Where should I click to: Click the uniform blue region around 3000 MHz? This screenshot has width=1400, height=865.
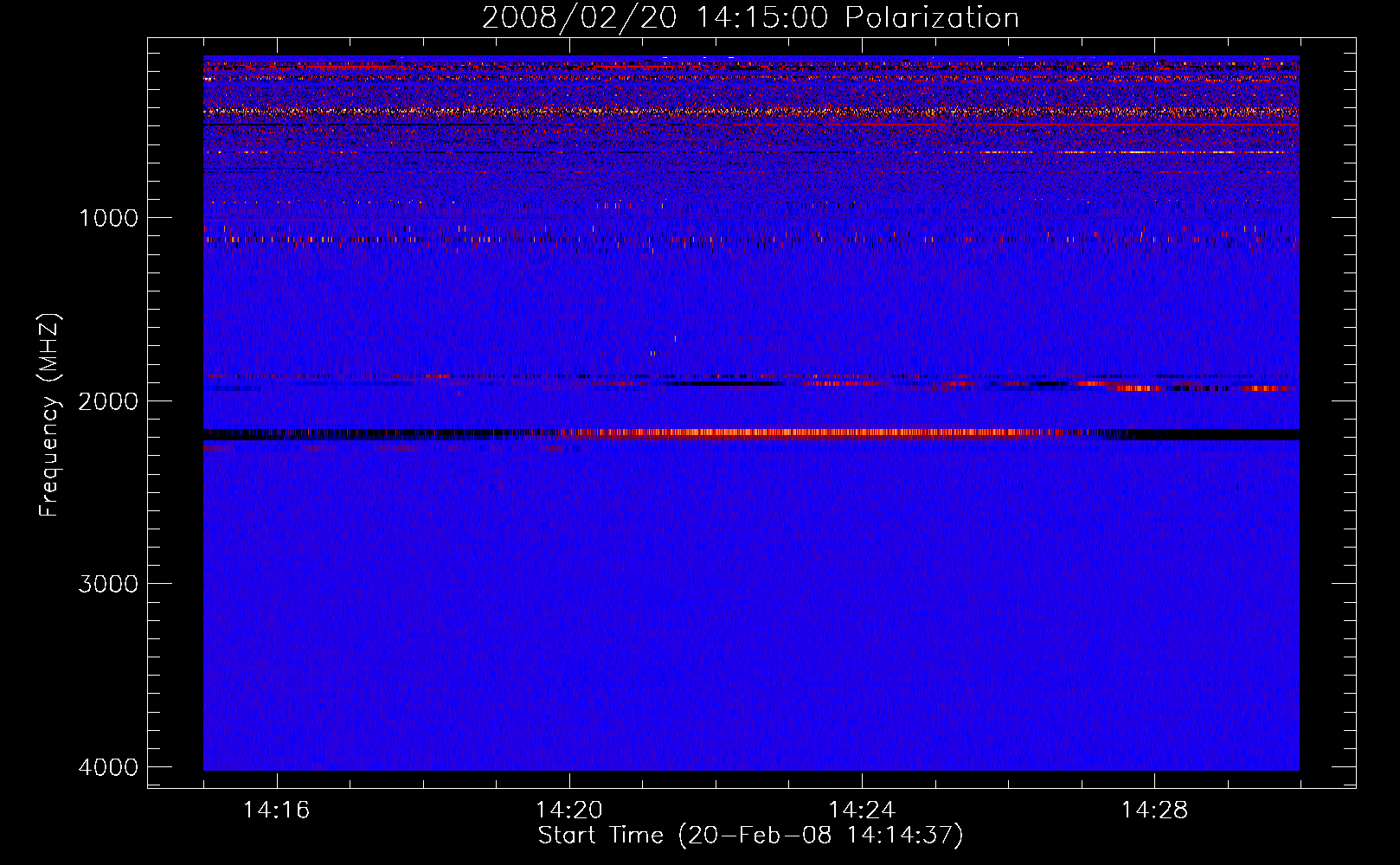coord(750,584)
